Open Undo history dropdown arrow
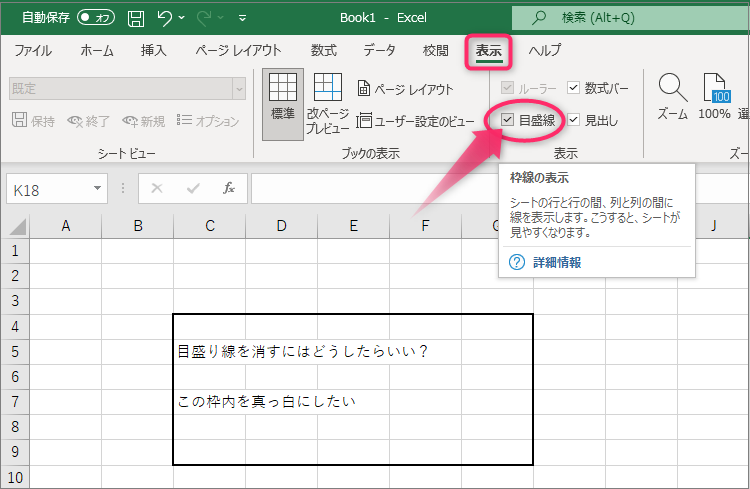This screenshot has height=489, width=750. pyautogui.click(x=182, y=18)
